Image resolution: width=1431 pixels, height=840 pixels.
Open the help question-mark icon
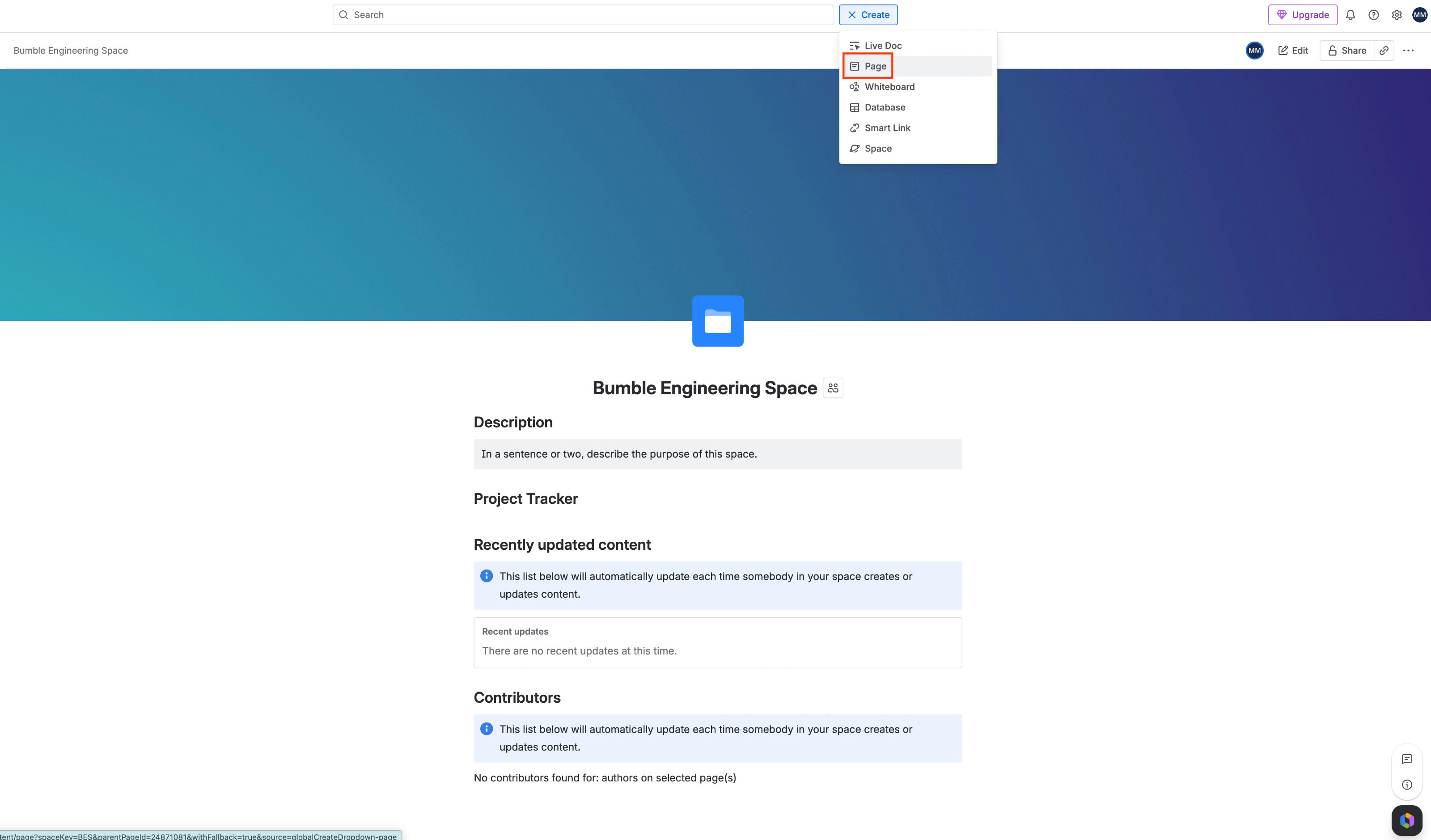pos(1373,15)
